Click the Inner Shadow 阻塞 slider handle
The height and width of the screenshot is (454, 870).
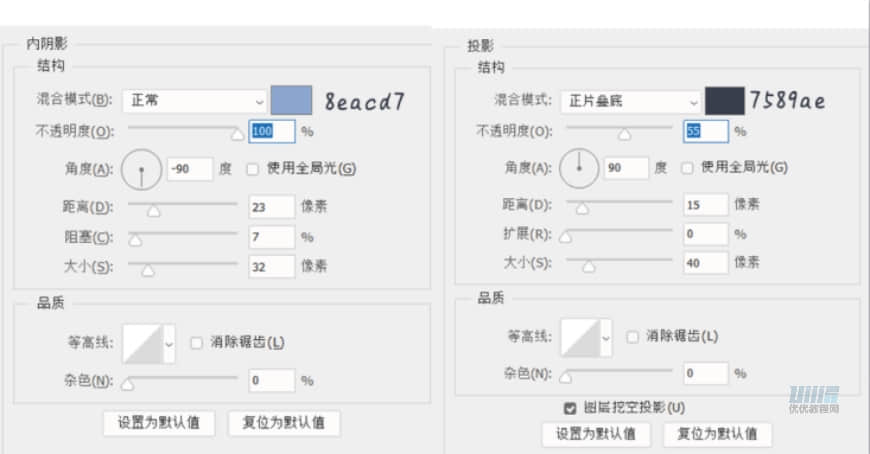[135, 241]
